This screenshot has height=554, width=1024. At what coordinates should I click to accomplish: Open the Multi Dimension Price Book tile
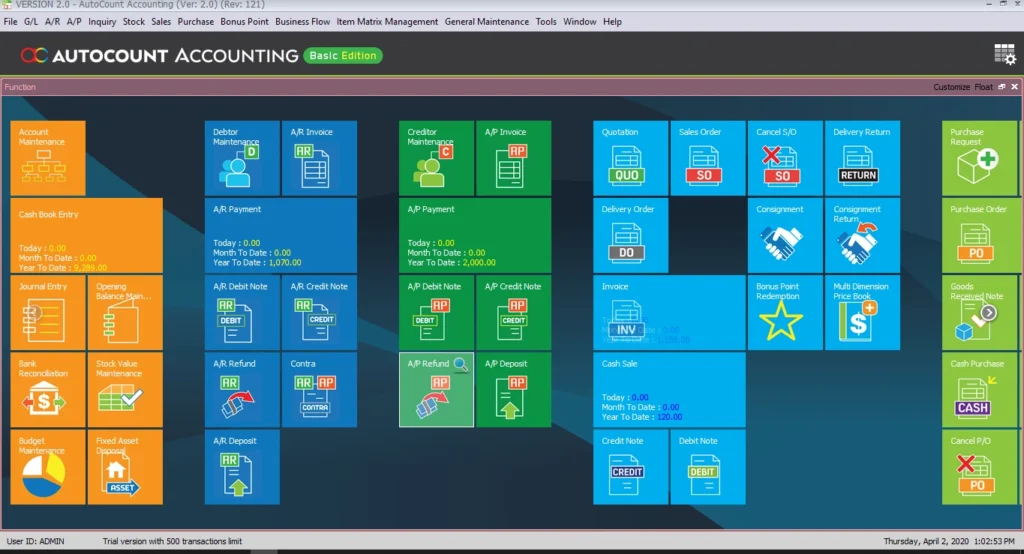[862, 312]
